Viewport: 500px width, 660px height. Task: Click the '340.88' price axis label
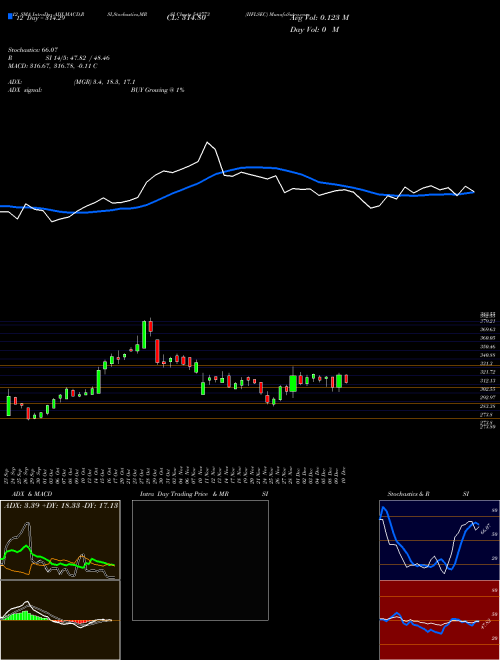click(488, 355)
